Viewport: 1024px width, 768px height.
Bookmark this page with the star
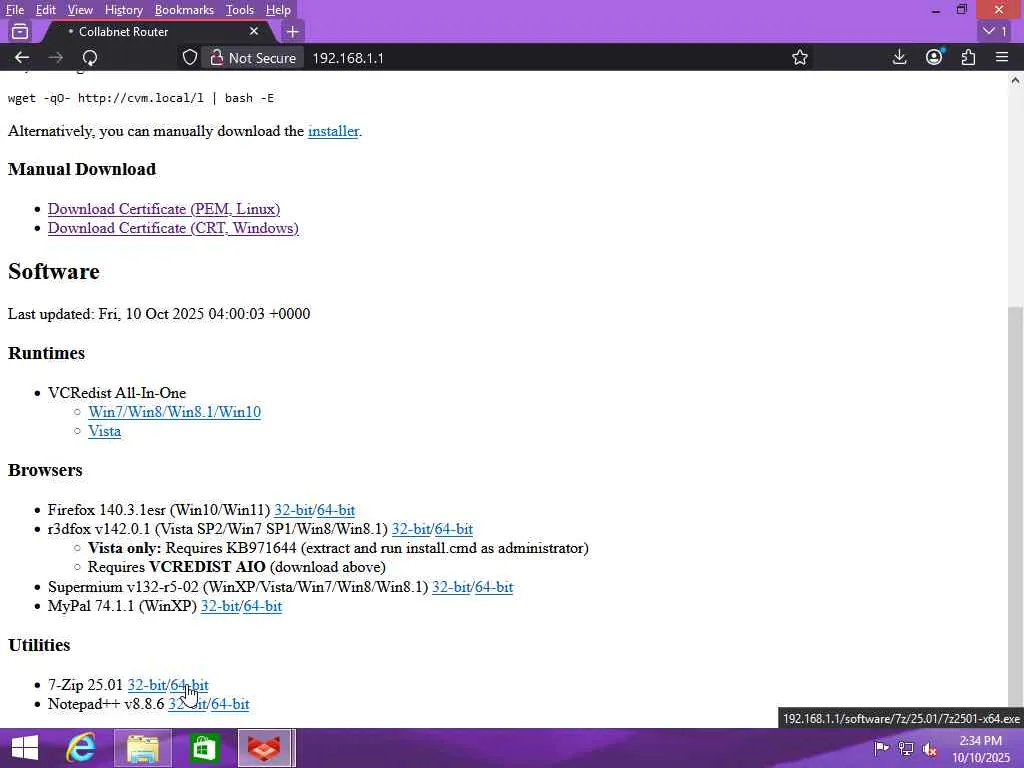point(799,57)
